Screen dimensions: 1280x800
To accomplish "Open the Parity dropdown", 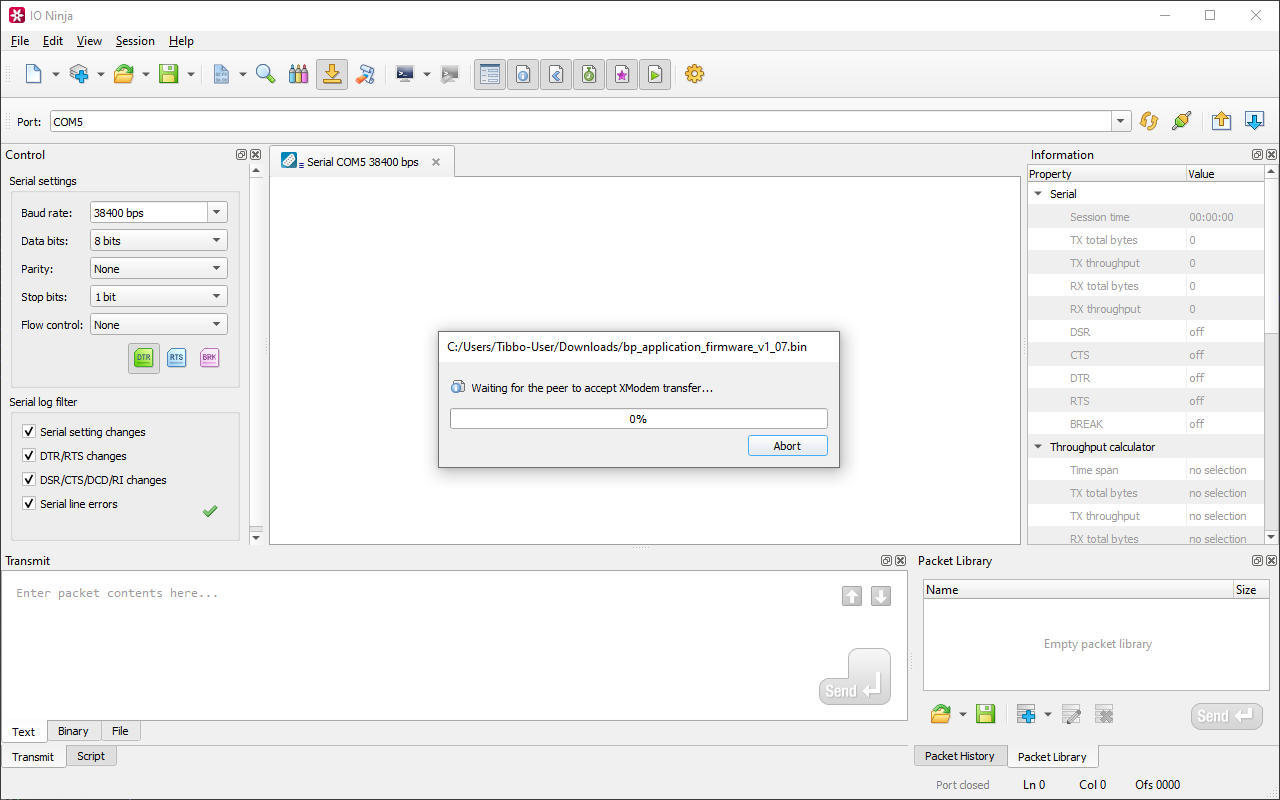I will click(158, 269).
